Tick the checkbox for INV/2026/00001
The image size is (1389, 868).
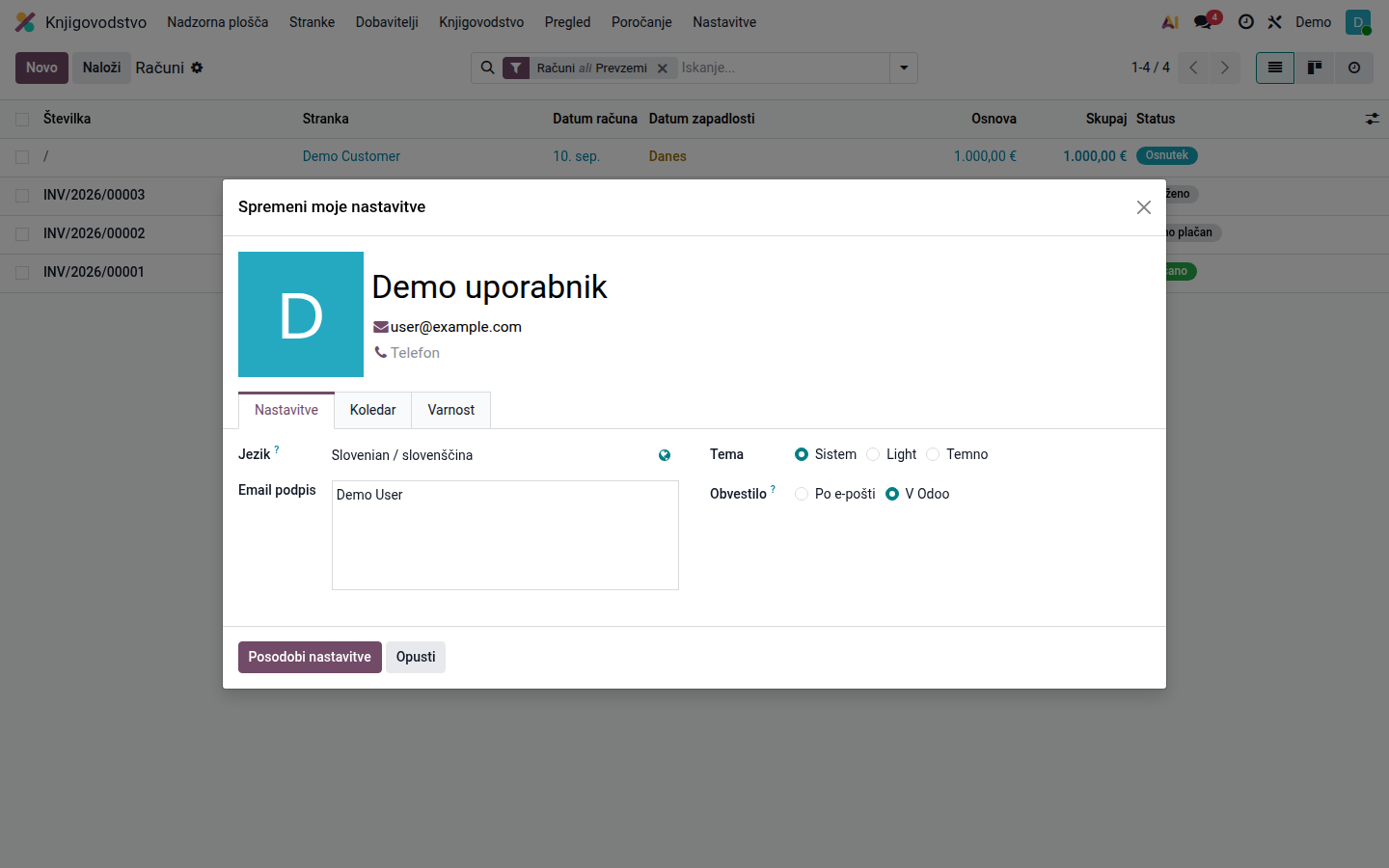[22, 273]
